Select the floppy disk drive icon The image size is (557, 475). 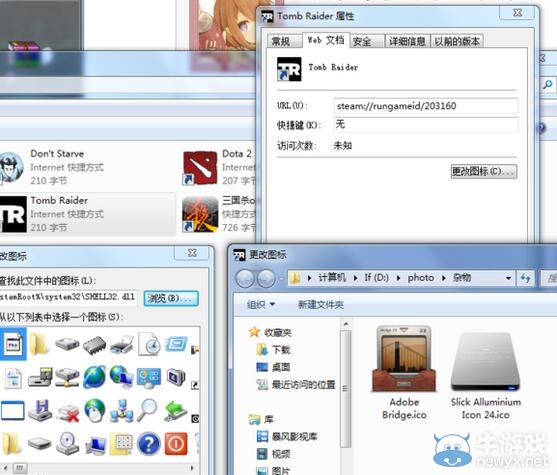(x=40, y=411)
